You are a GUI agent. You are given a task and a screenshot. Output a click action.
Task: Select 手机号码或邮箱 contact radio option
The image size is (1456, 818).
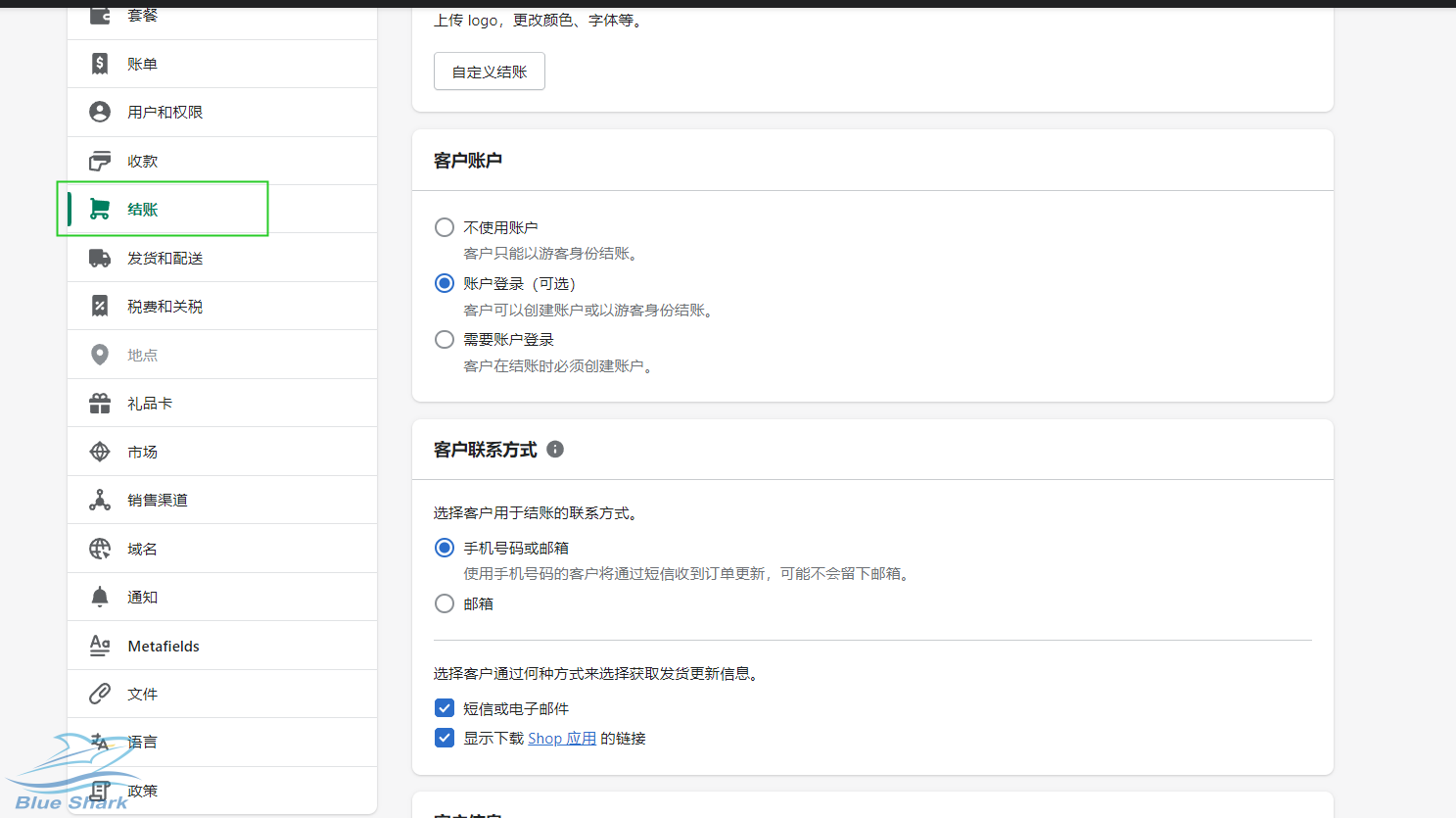(445, 548)
